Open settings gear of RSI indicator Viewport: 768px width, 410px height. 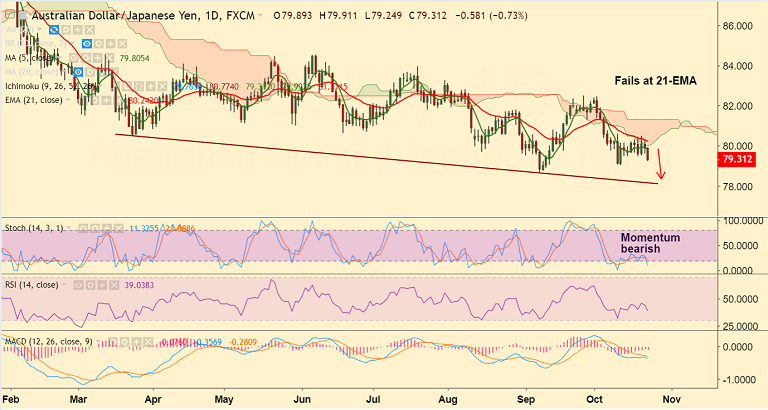[x=92, y=284]
